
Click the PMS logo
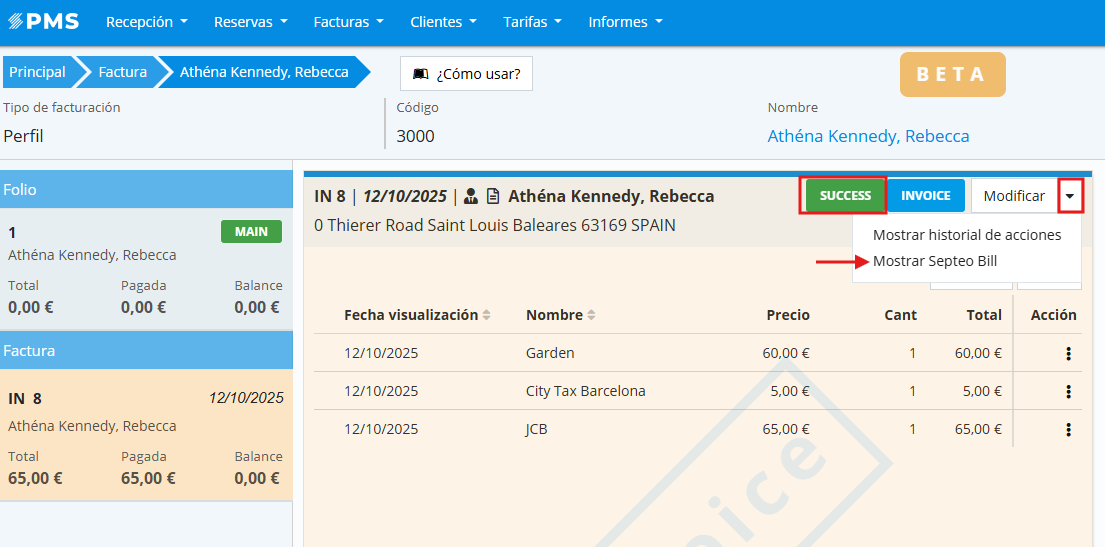click(44, 21)
